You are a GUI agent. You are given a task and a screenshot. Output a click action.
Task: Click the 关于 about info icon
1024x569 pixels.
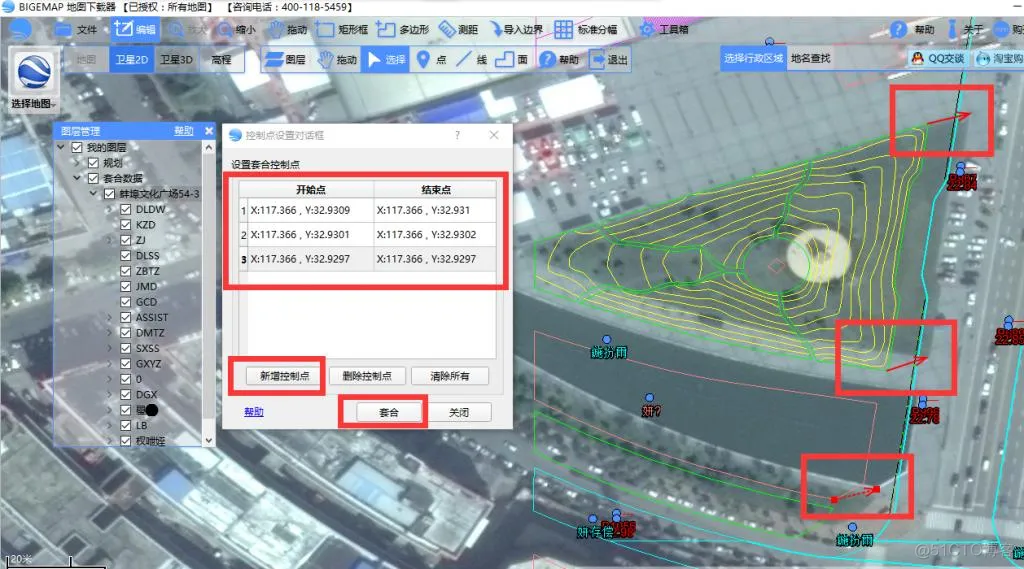coord(952,29)
